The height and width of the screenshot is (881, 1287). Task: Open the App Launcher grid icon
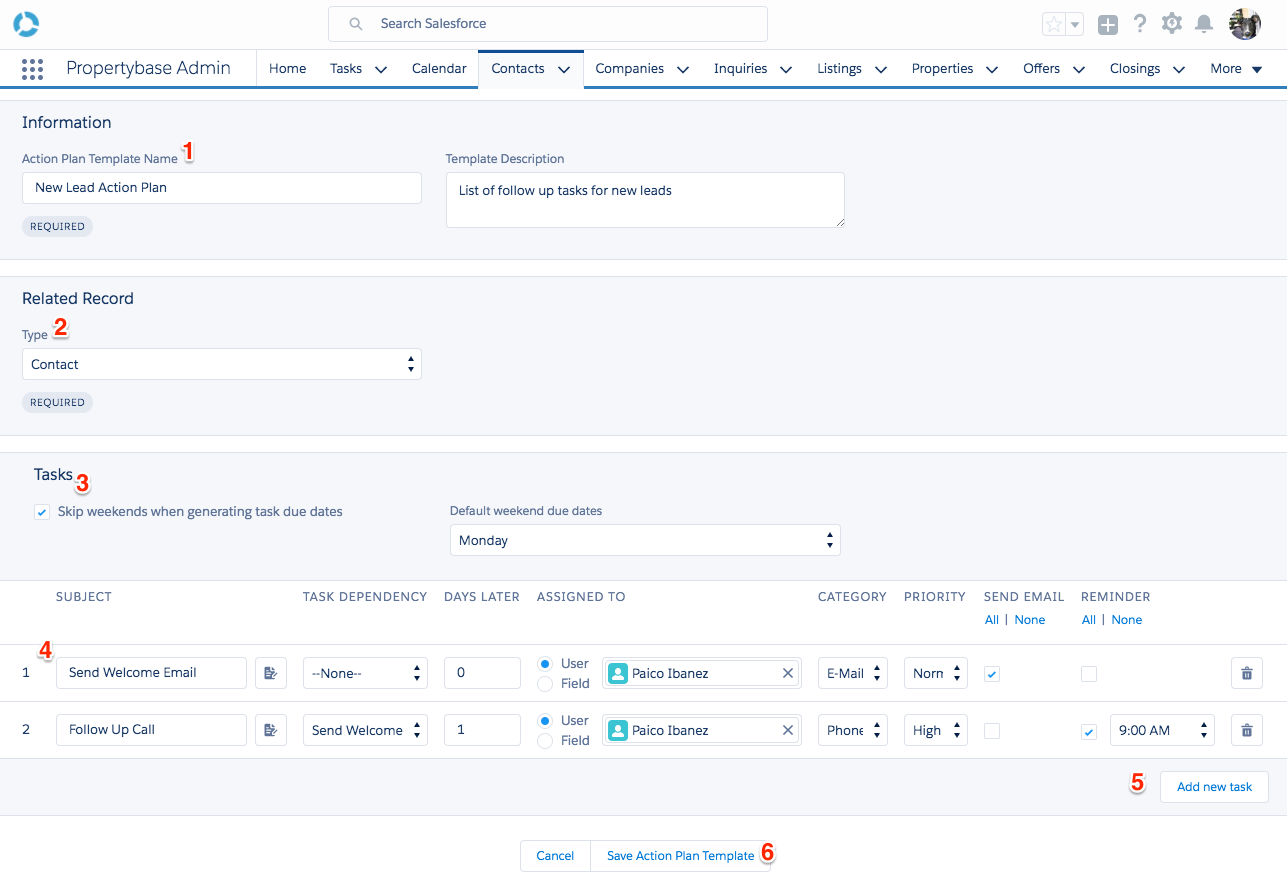(x=32, y=69)
